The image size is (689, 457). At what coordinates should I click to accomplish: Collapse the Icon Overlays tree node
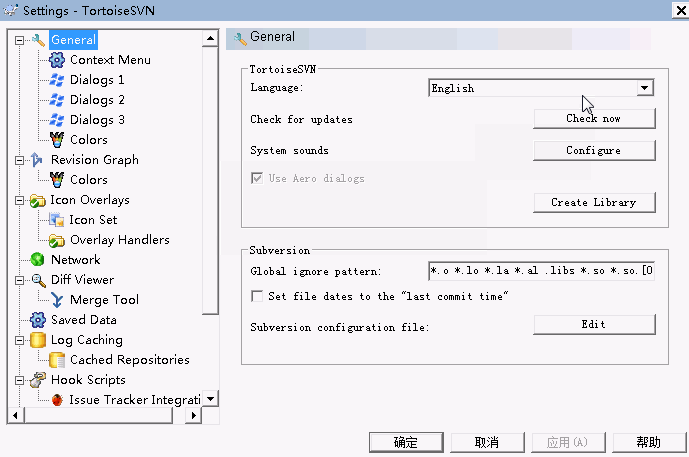click(19, 200)
